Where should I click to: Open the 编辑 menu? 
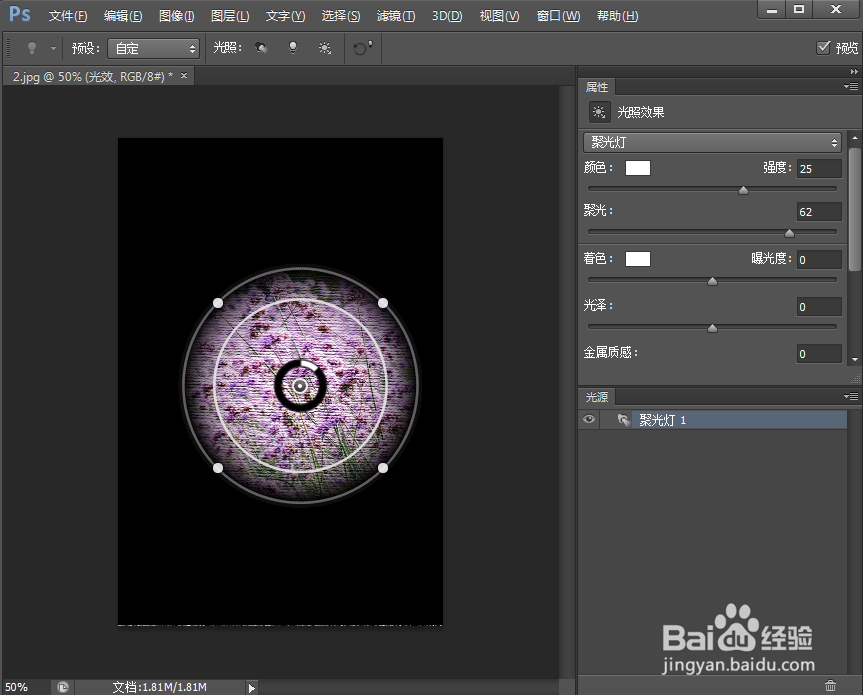point(123,16)
